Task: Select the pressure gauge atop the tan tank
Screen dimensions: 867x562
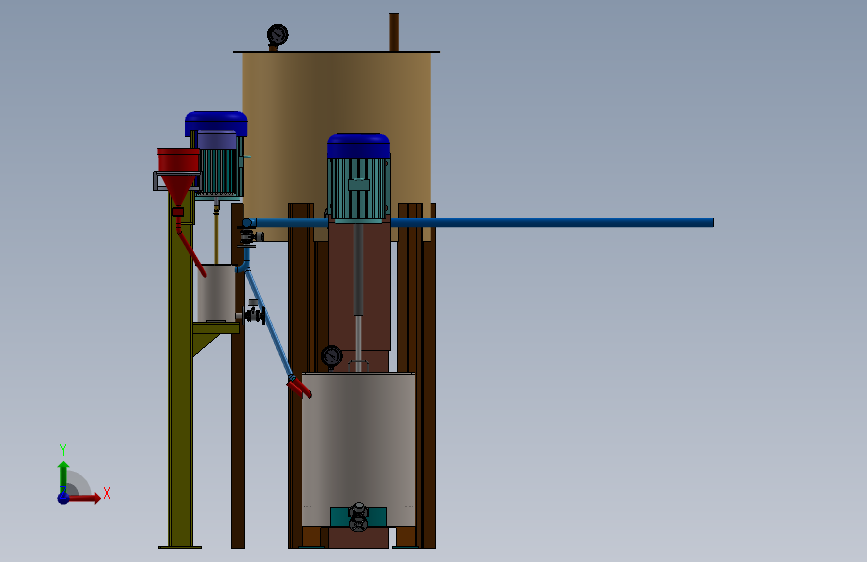Action: 277,35
